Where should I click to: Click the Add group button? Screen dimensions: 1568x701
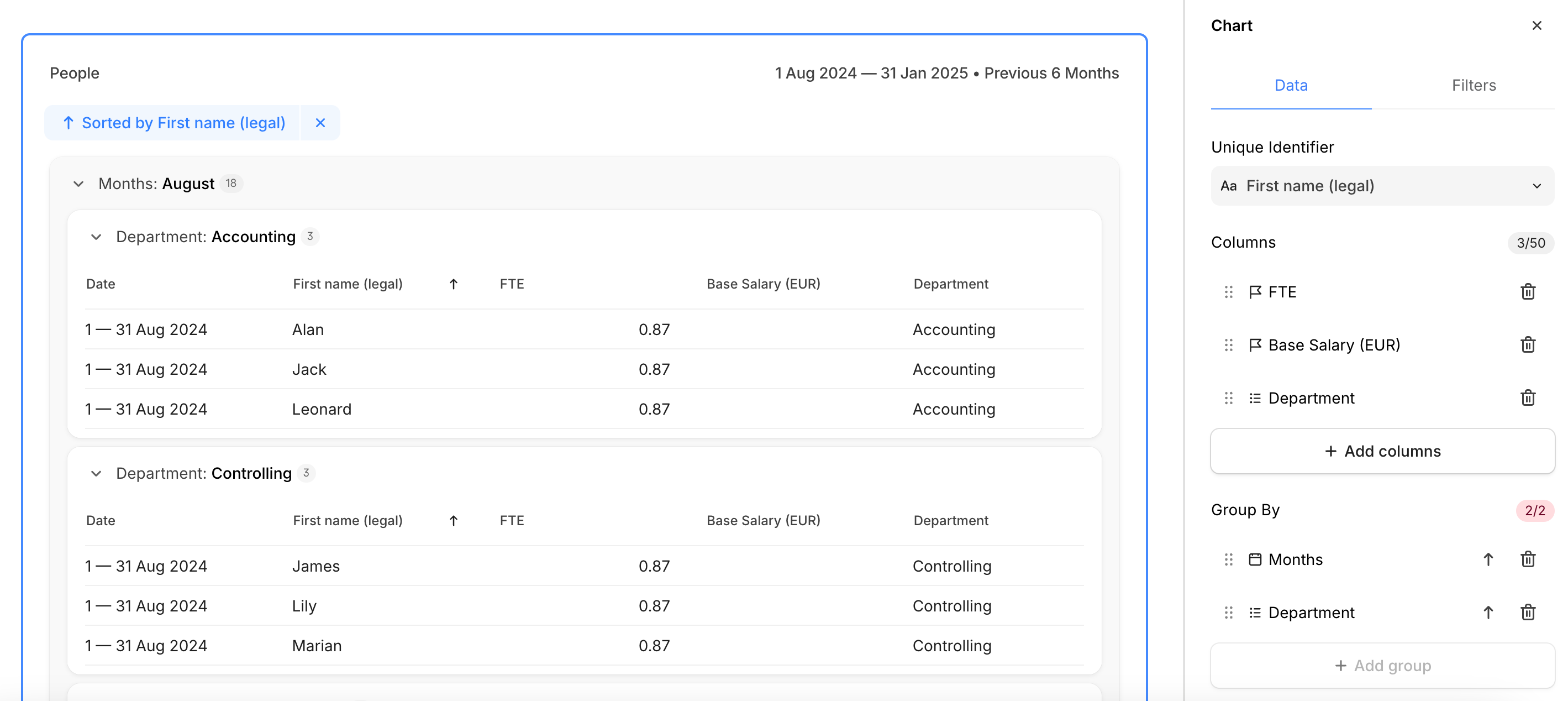point(1382,665)
